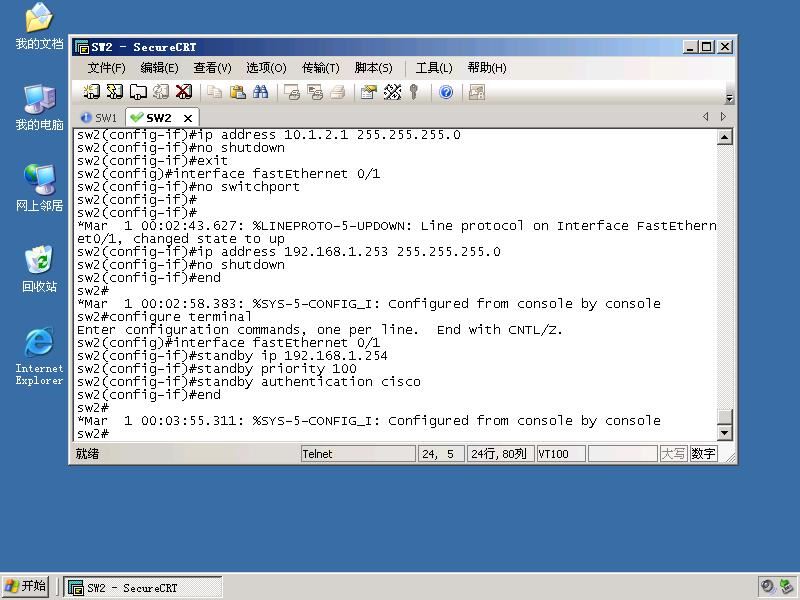Click the first system tray icon
The width and height of the screenshot is (800, 600).
click(766, 587)
